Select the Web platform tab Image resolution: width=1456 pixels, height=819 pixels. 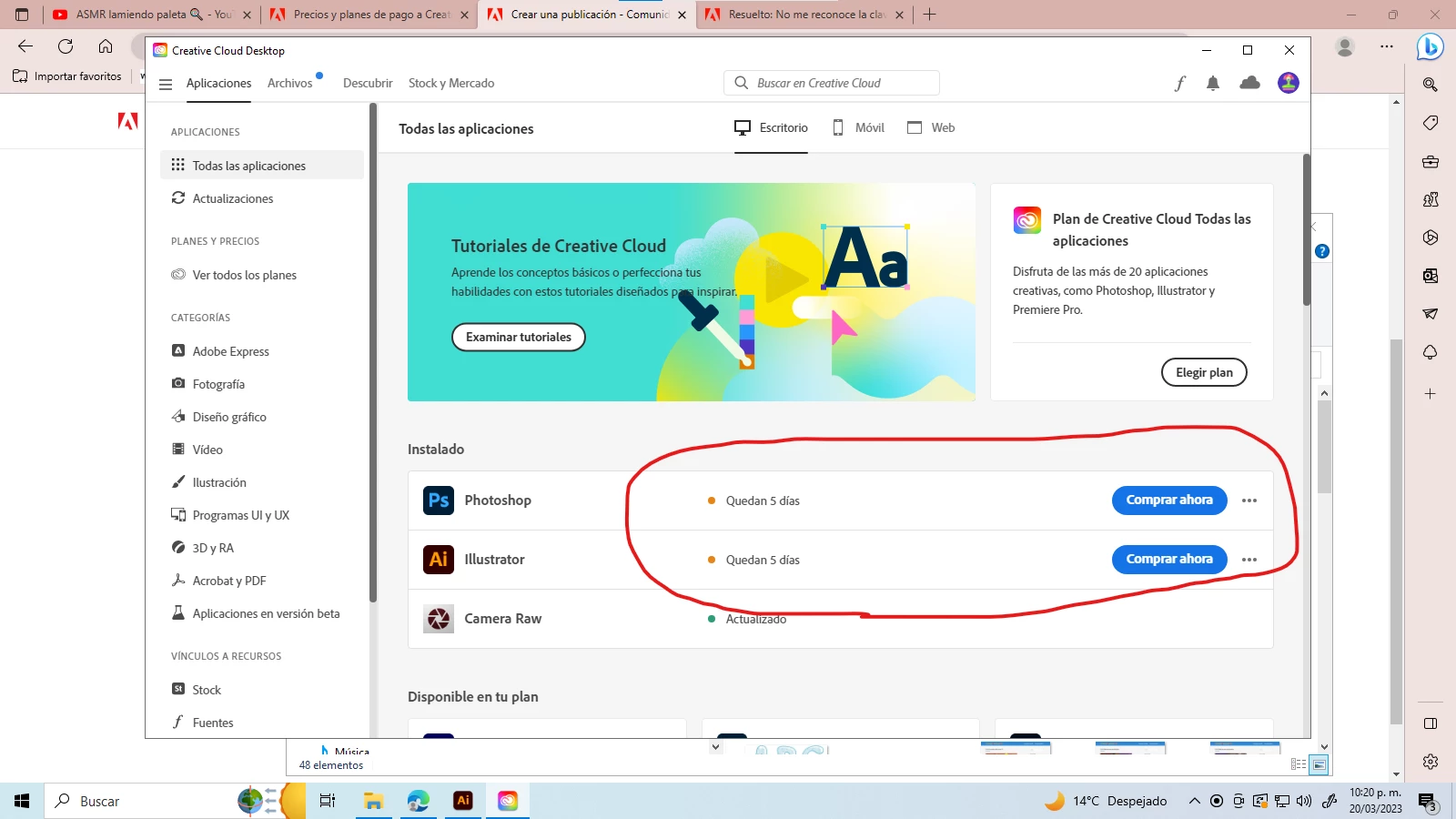click(931, 128)
